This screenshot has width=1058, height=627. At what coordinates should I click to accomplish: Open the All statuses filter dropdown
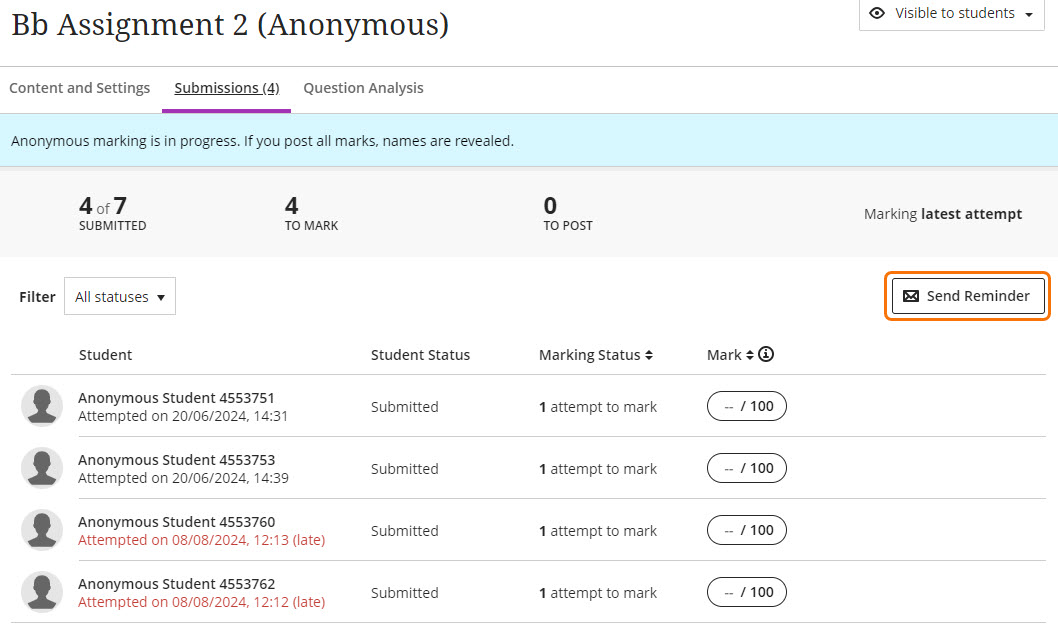[x=119, y=296]
